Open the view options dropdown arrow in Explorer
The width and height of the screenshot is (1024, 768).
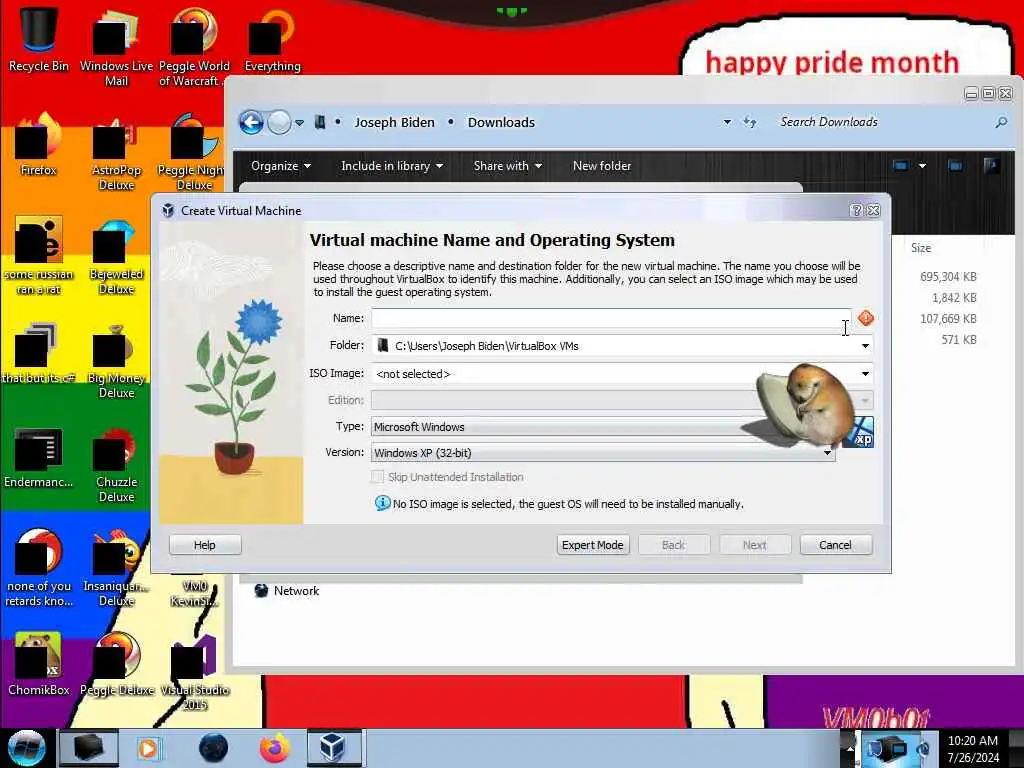point(922,166)
